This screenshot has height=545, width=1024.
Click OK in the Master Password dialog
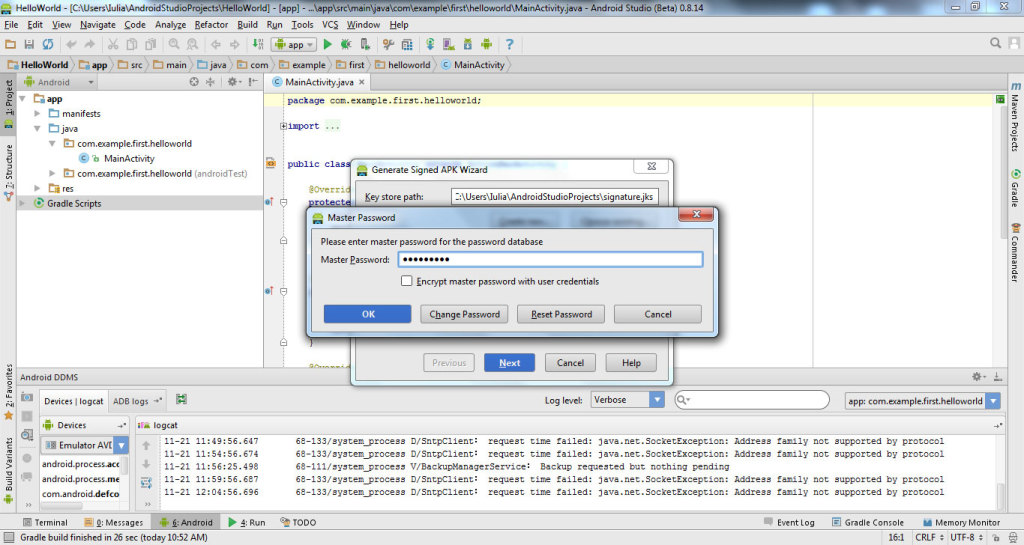[x=368, y=314]
